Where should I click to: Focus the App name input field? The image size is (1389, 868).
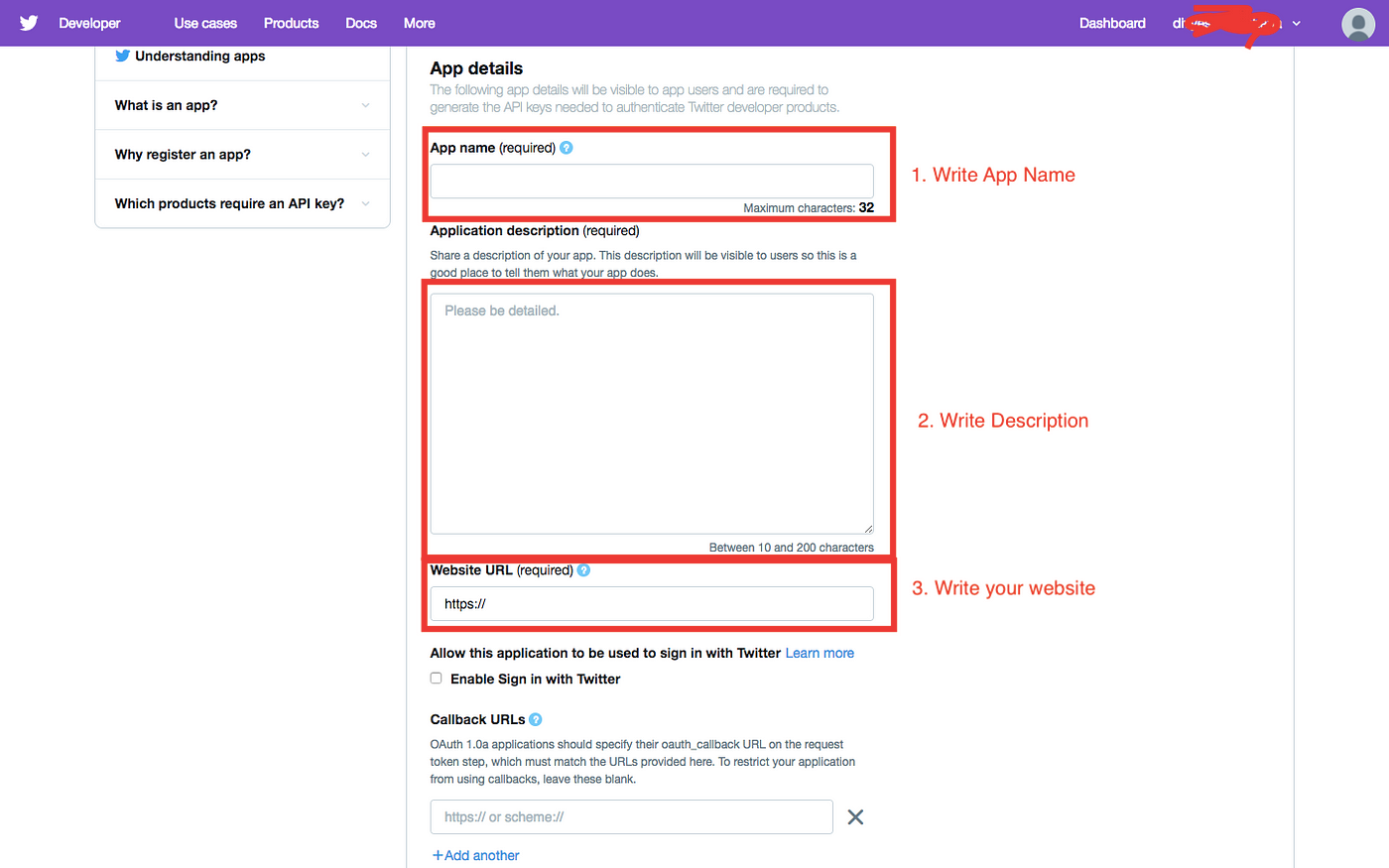tap(652, 182)
